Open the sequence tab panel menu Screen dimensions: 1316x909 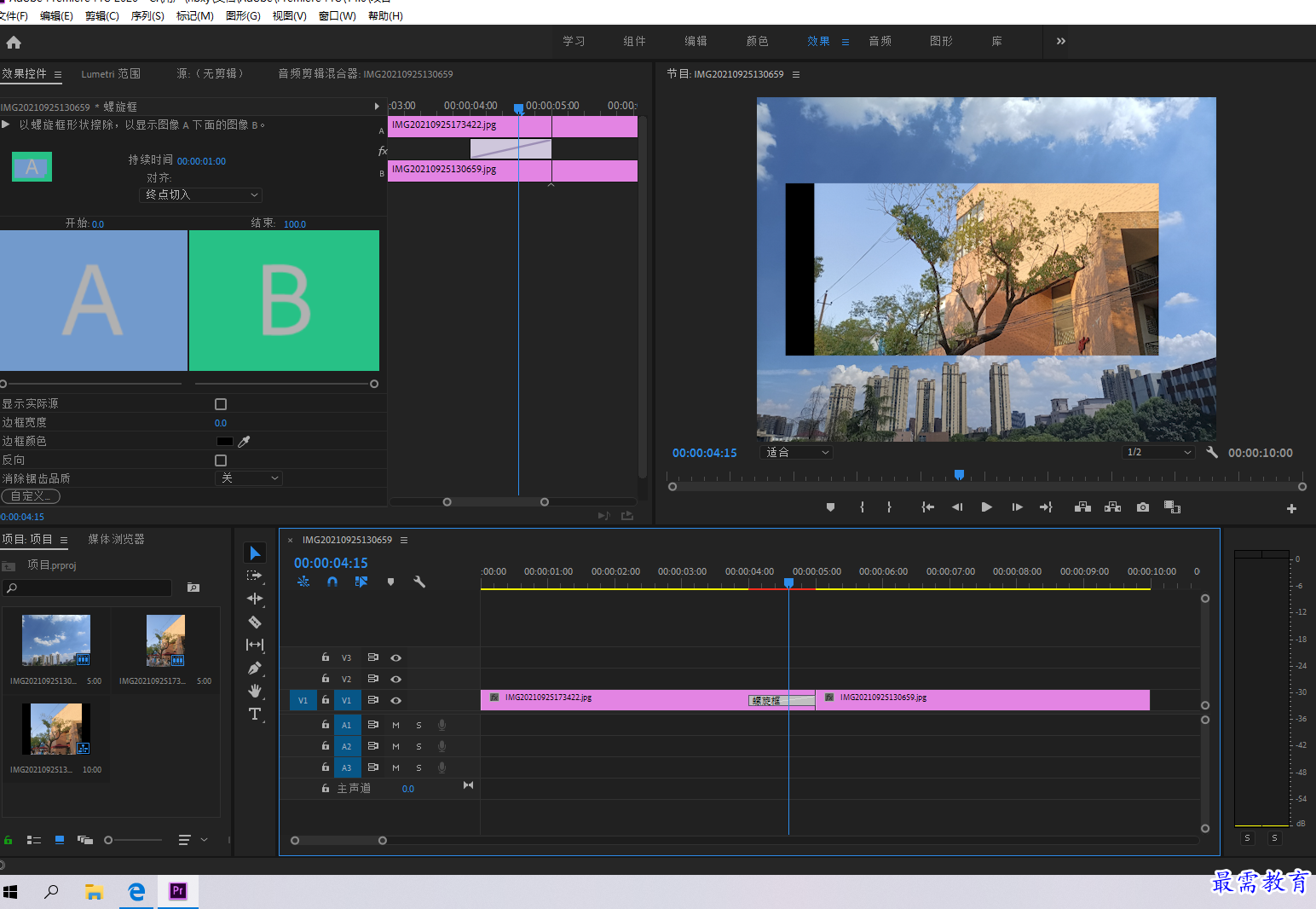(404, 540)
